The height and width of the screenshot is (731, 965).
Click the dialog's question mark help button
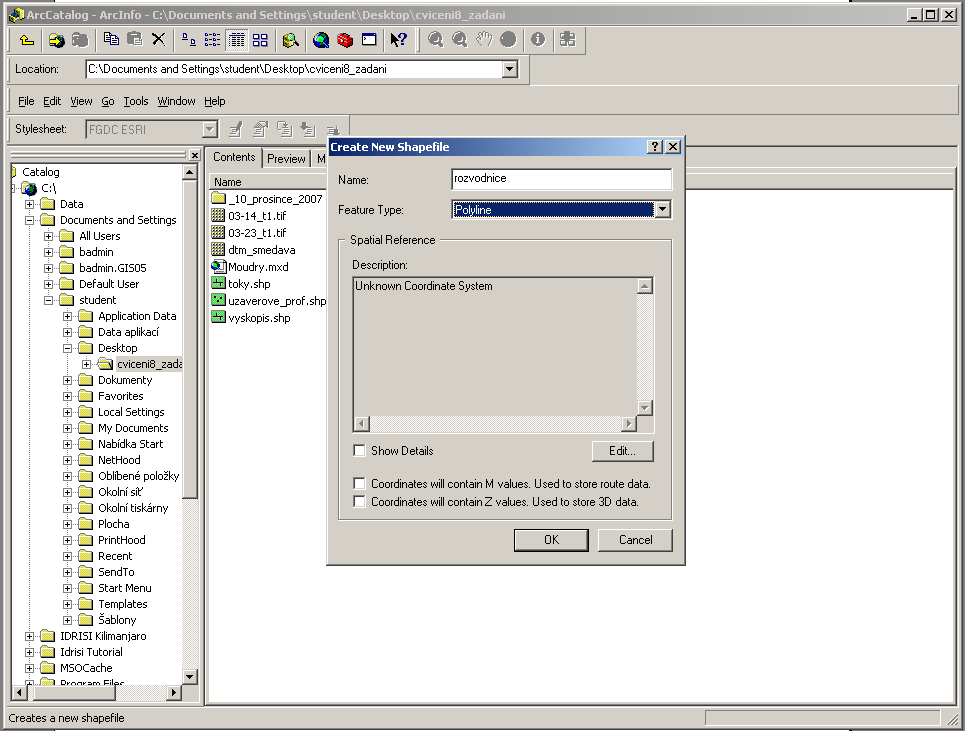click(x=655, y=146)
